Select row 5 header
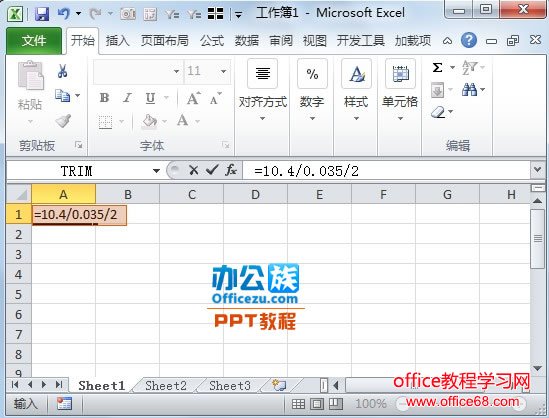 click(x=19, y=294)
